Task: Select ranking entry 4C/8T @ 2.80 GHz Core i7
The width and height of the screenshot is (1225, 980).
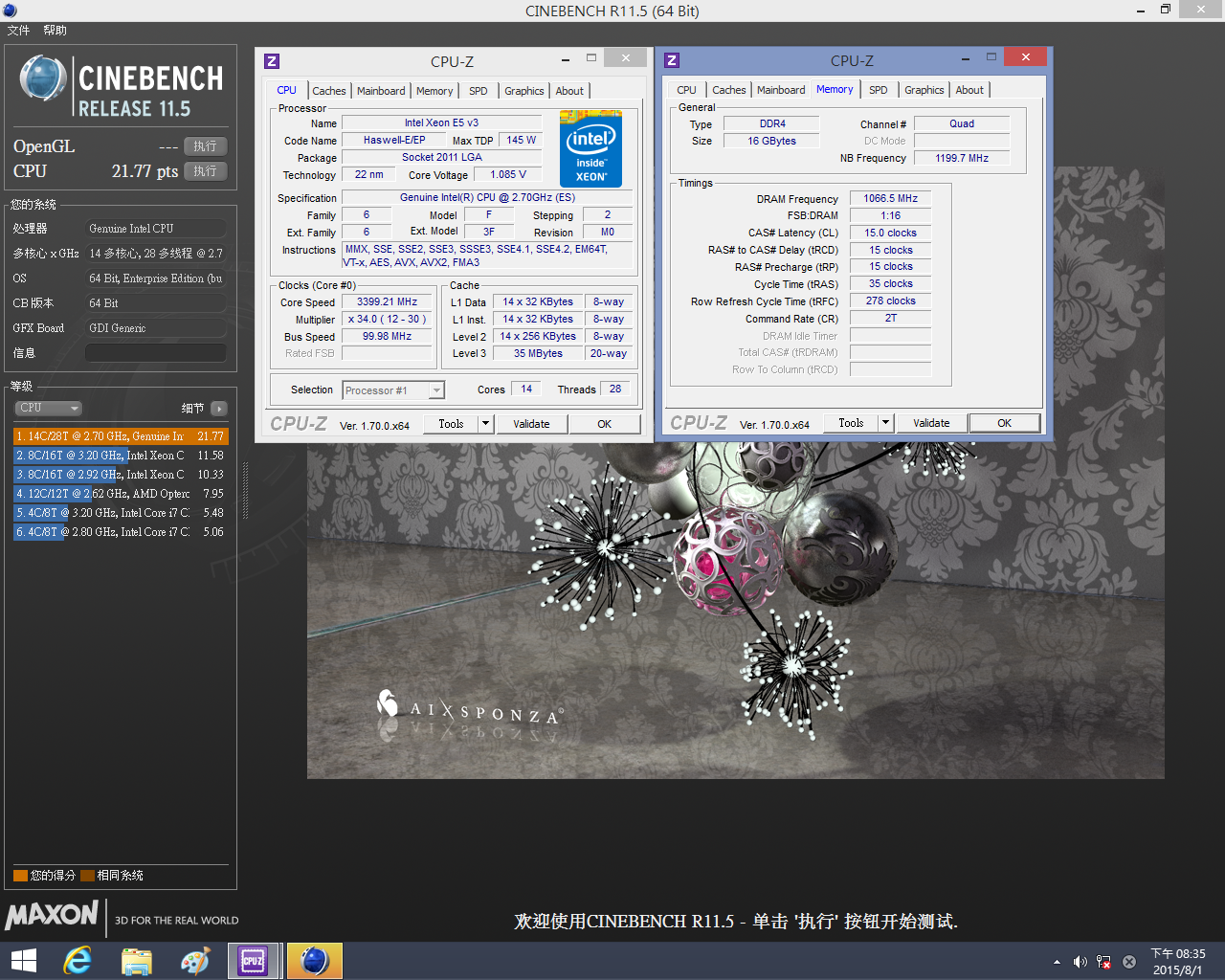Action: [121, 532]
